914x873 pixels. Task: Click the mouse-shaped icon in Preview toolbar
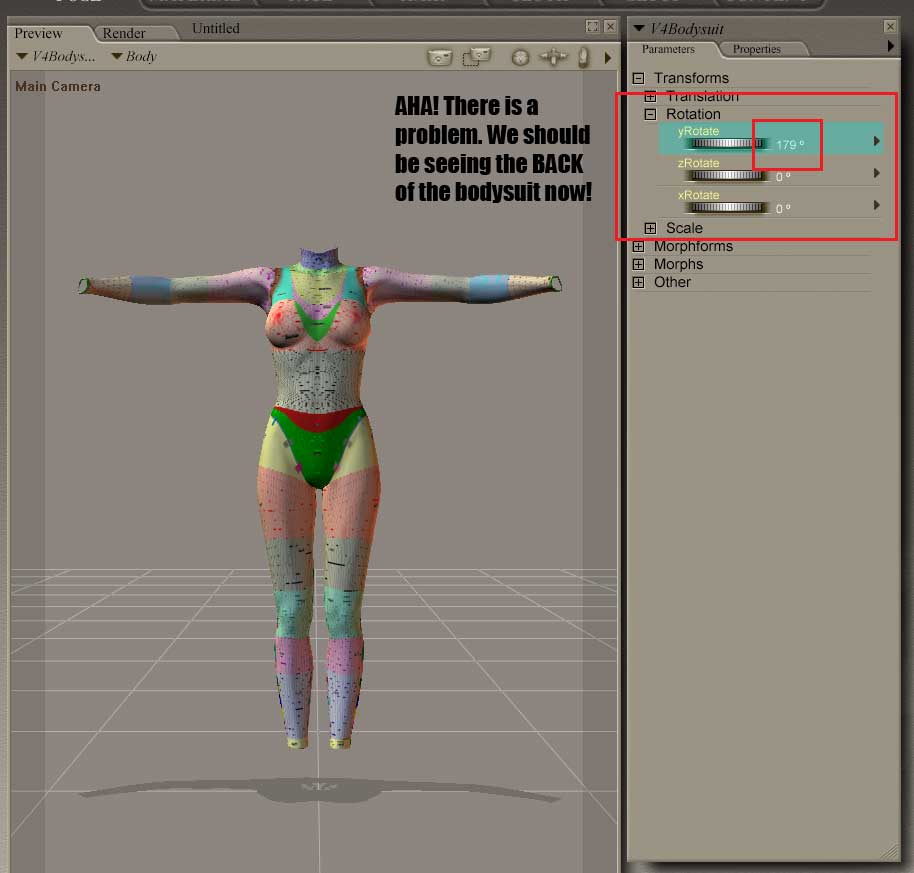583,57
